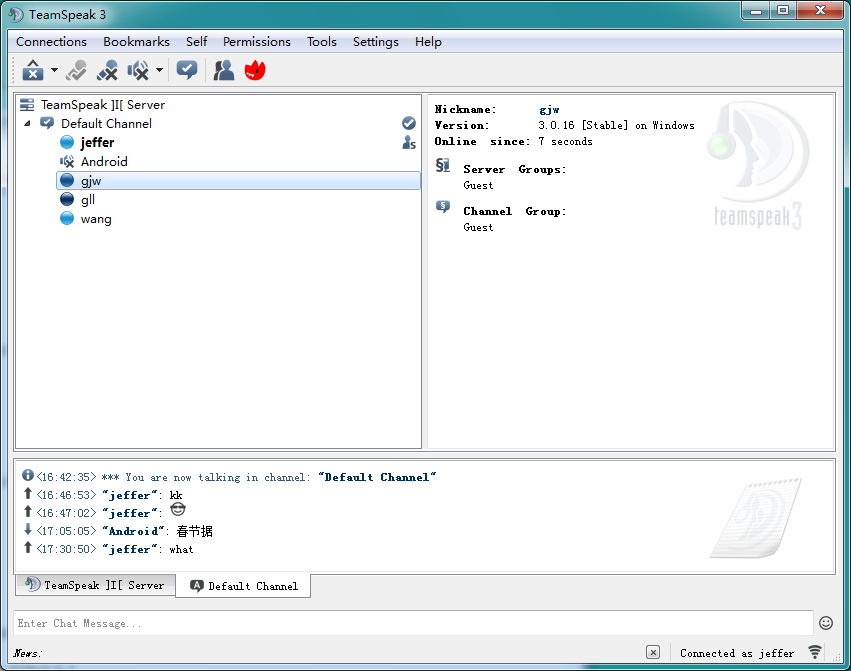Open the Help menu
851x671 pixels.
pyautogui.click(x=428, y=42)
